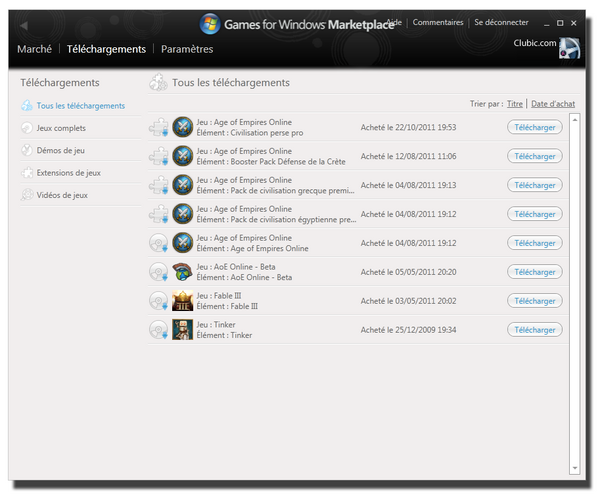The height and width of the screenshot is (499, 600).
Task: Show Démos de jeu category
Action: pos(60,150)
